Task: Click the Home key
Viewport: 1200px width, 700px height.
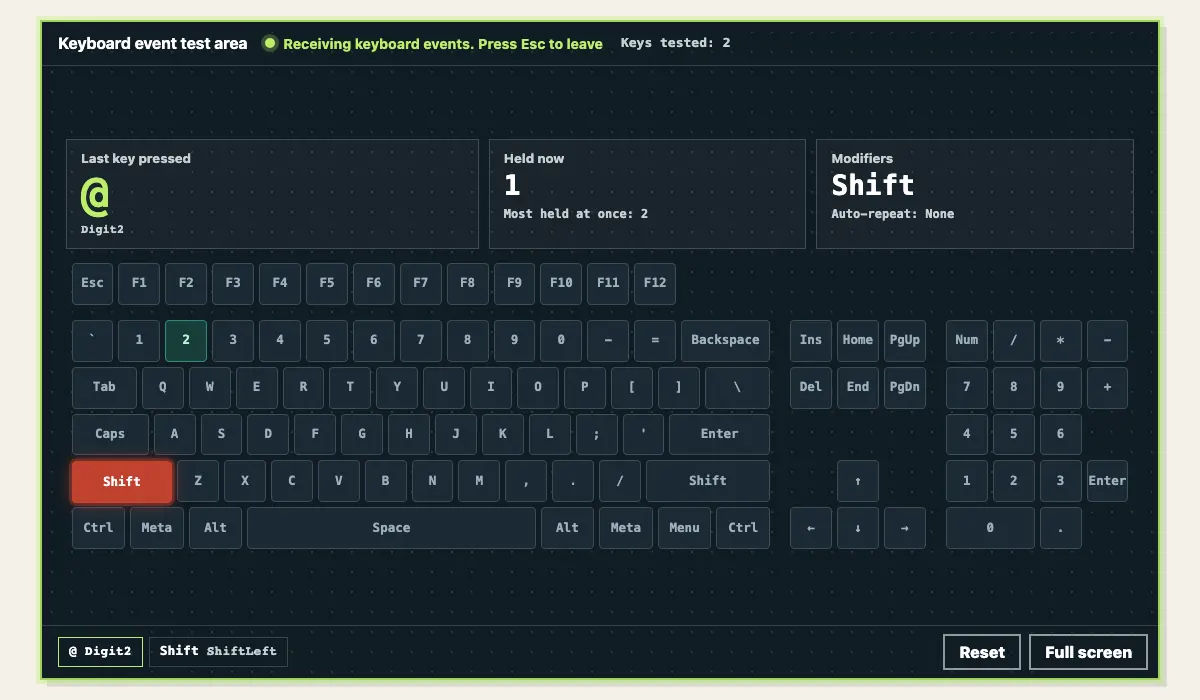Action: tap(858, 340)
